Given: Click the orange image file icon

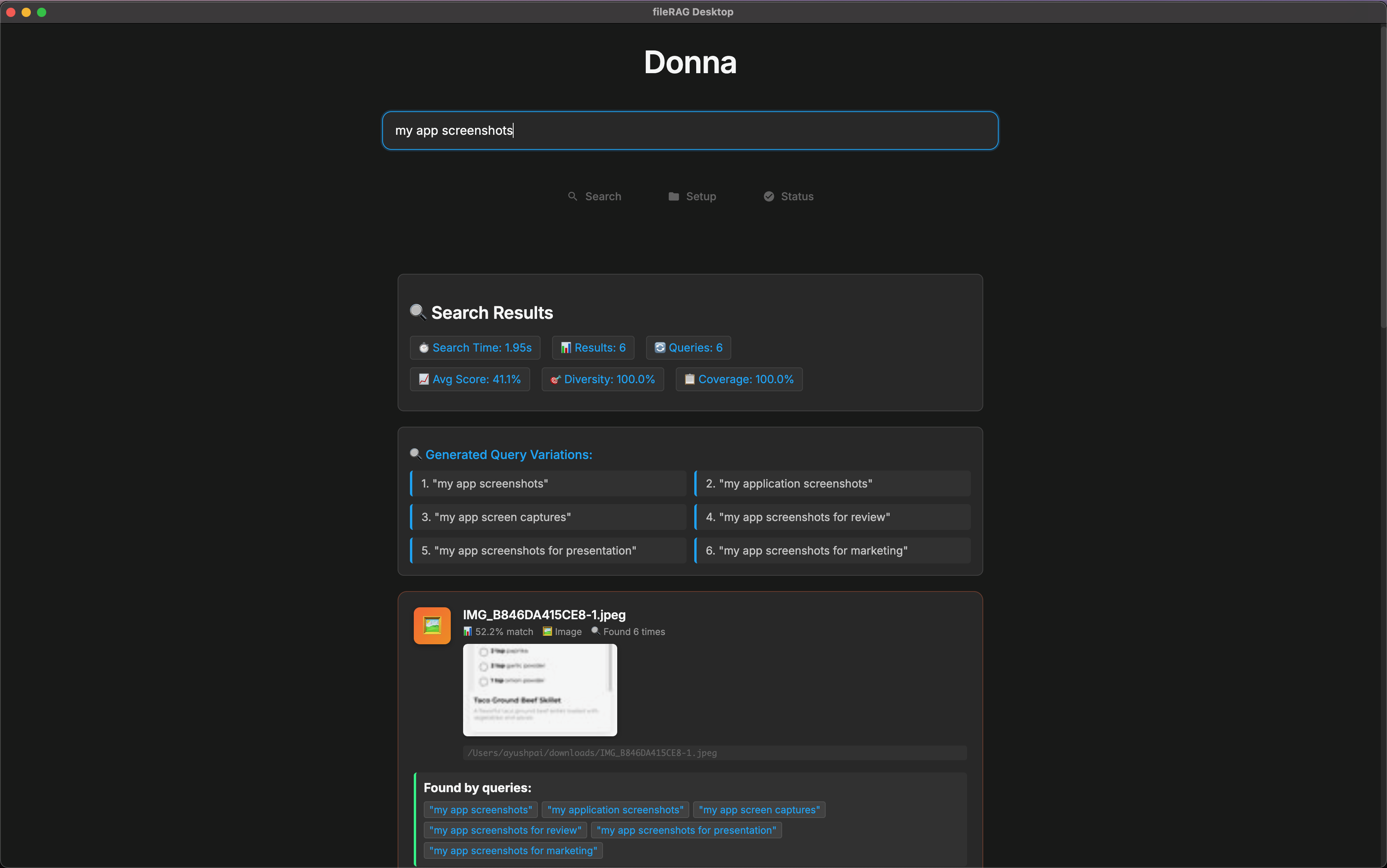Looking at the screenshot, I should point(432,625).
